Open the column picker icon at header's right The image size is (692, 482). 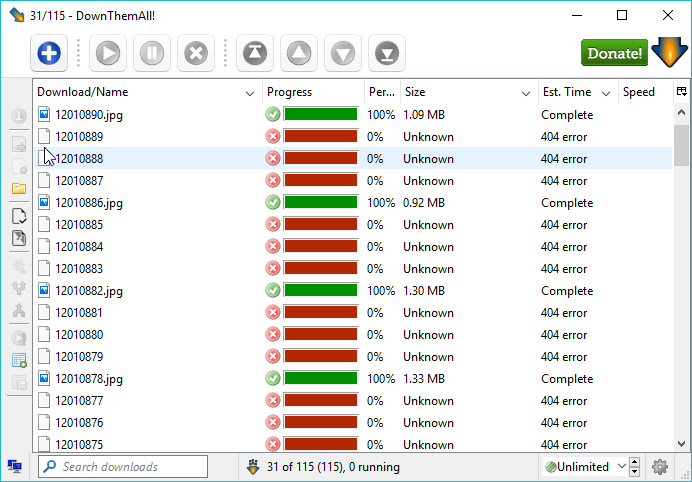tap(681, 92)
